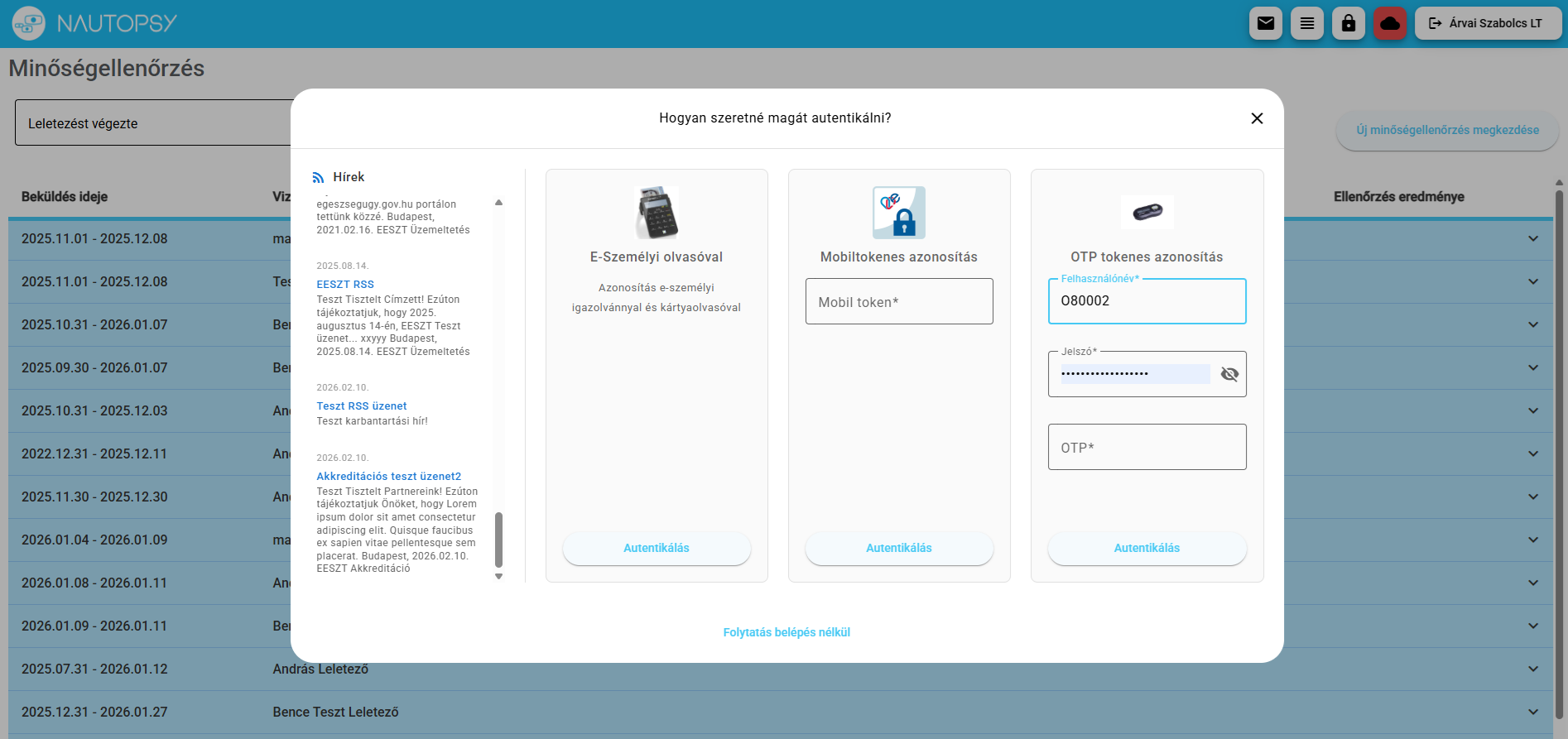Click Folytatás belépés nélkül link
Screen dimensions: 1568x739
[x=786, y=632]
